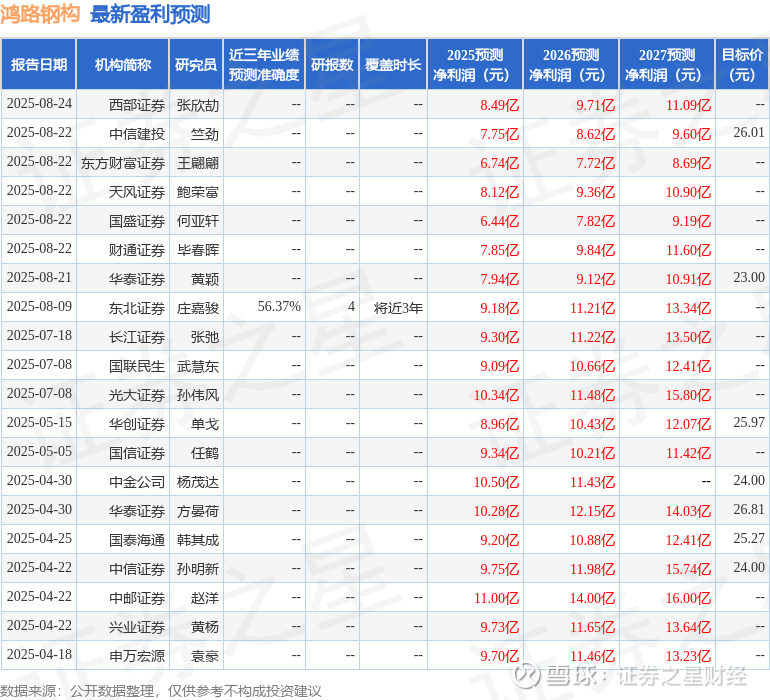The width and height of the screenshot is (770, 700).
Task: Click researcher name 方晏荷
Action: point(197,511)
